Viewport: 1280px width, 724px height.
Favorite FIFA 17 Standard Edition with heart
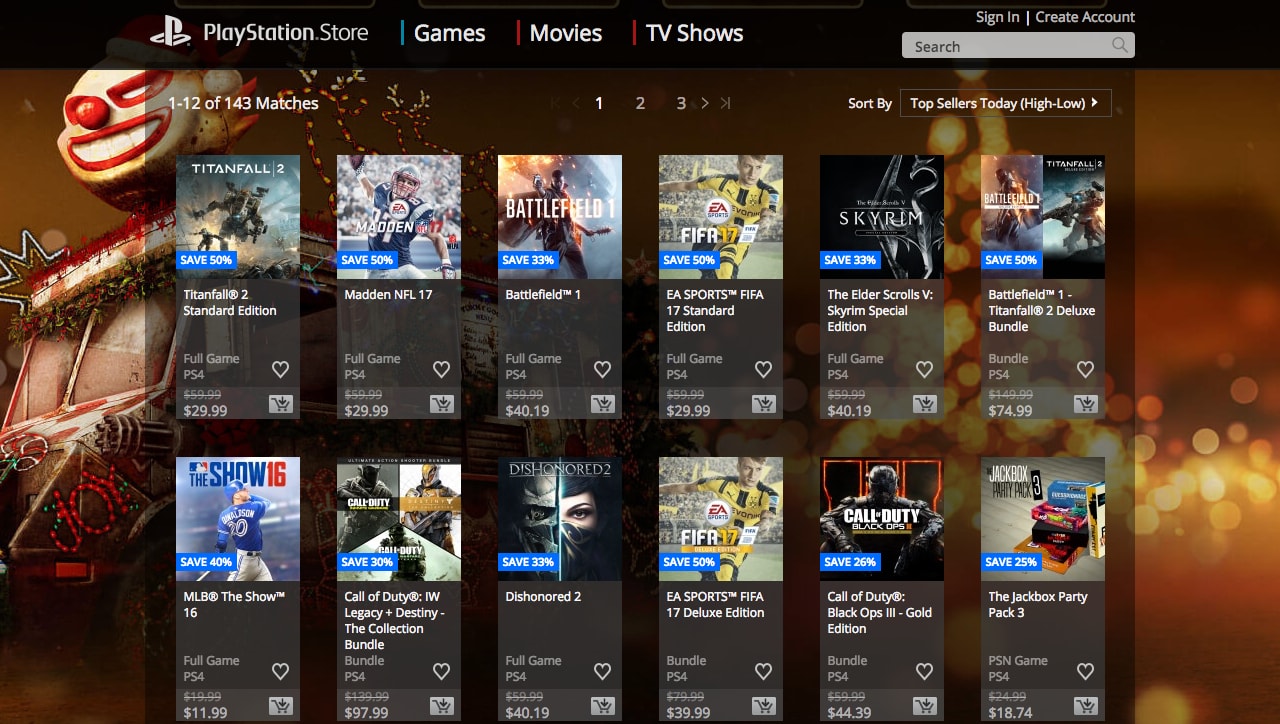coord(763,369)
